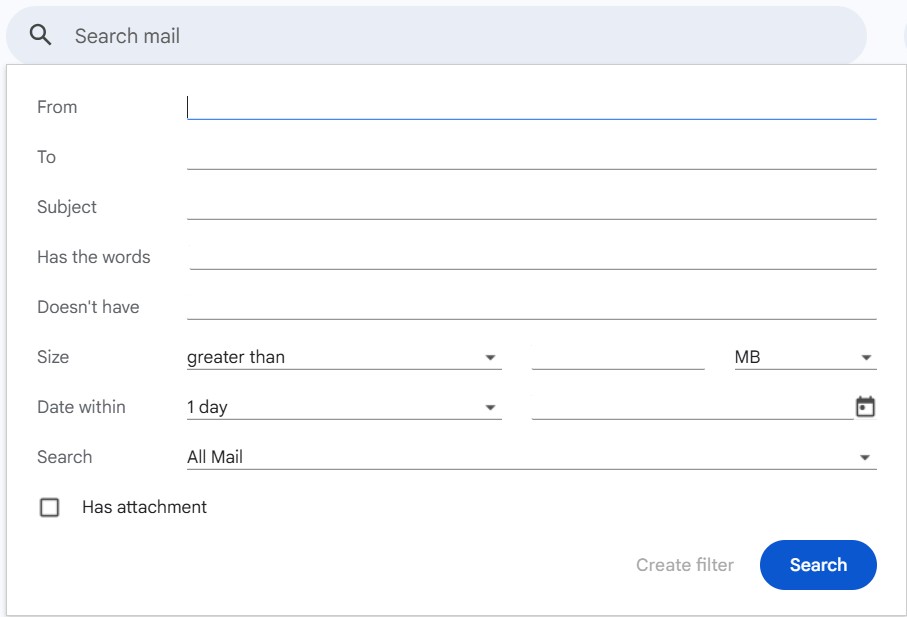
Task: Click the "Doesn't have" field
Action: [532, 307]
